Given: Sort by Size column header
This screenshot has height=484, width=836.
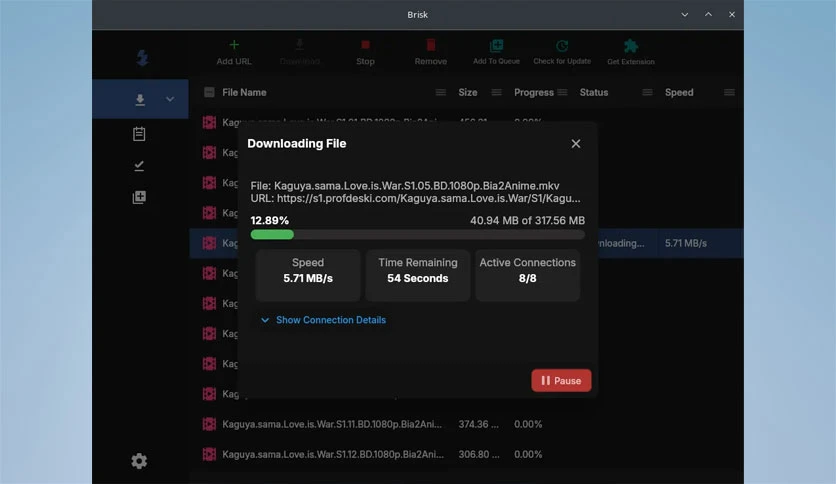Looking at the screenshot, I should 468,92.
